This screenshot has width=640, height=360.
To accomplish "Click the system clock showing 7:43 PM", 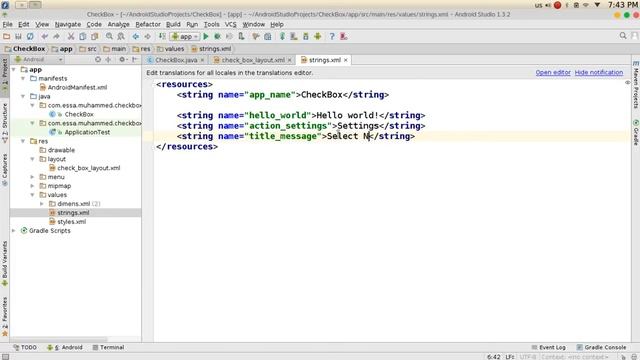I will [x=623, y=5].
